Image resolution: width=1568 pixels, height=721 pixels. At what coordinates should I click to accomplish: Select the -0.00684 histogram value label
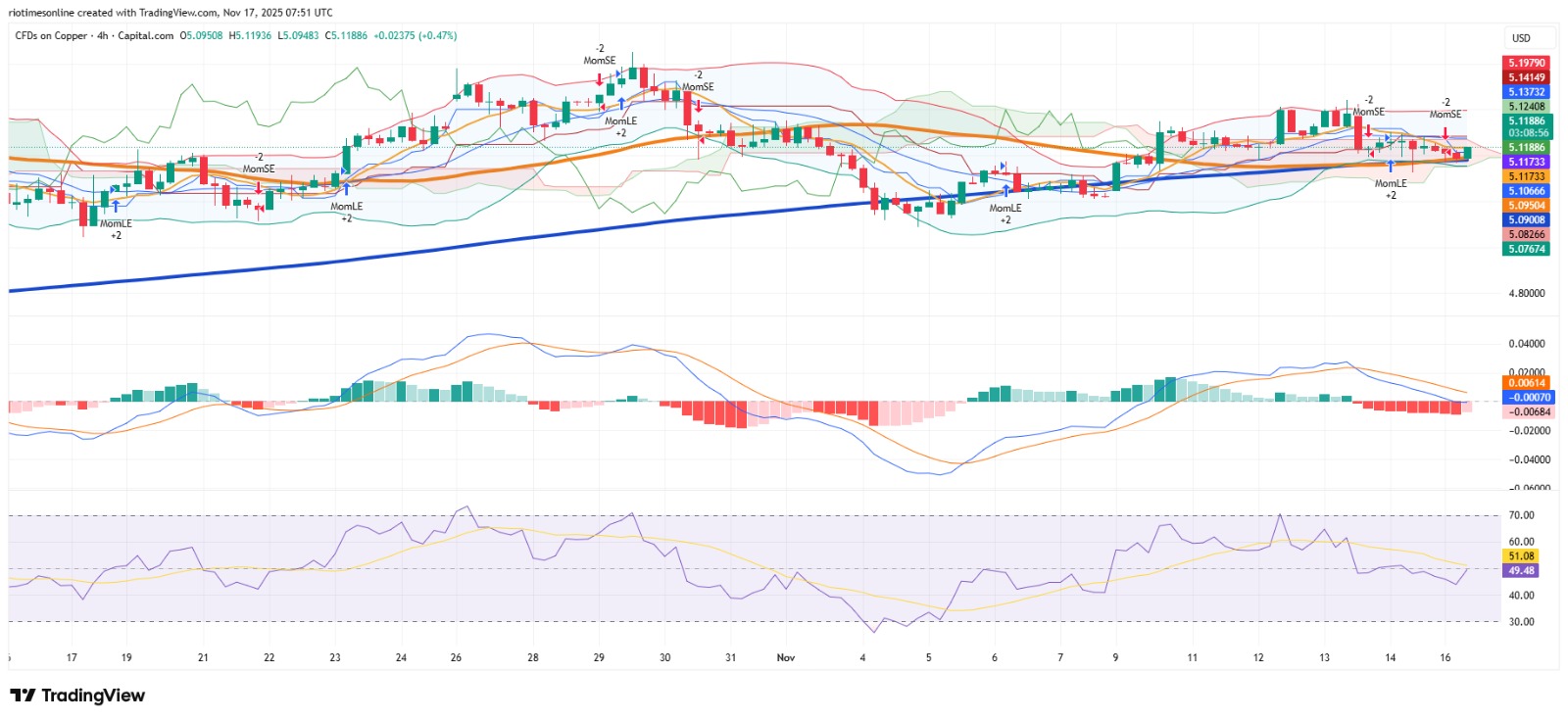click(1528, 412)
